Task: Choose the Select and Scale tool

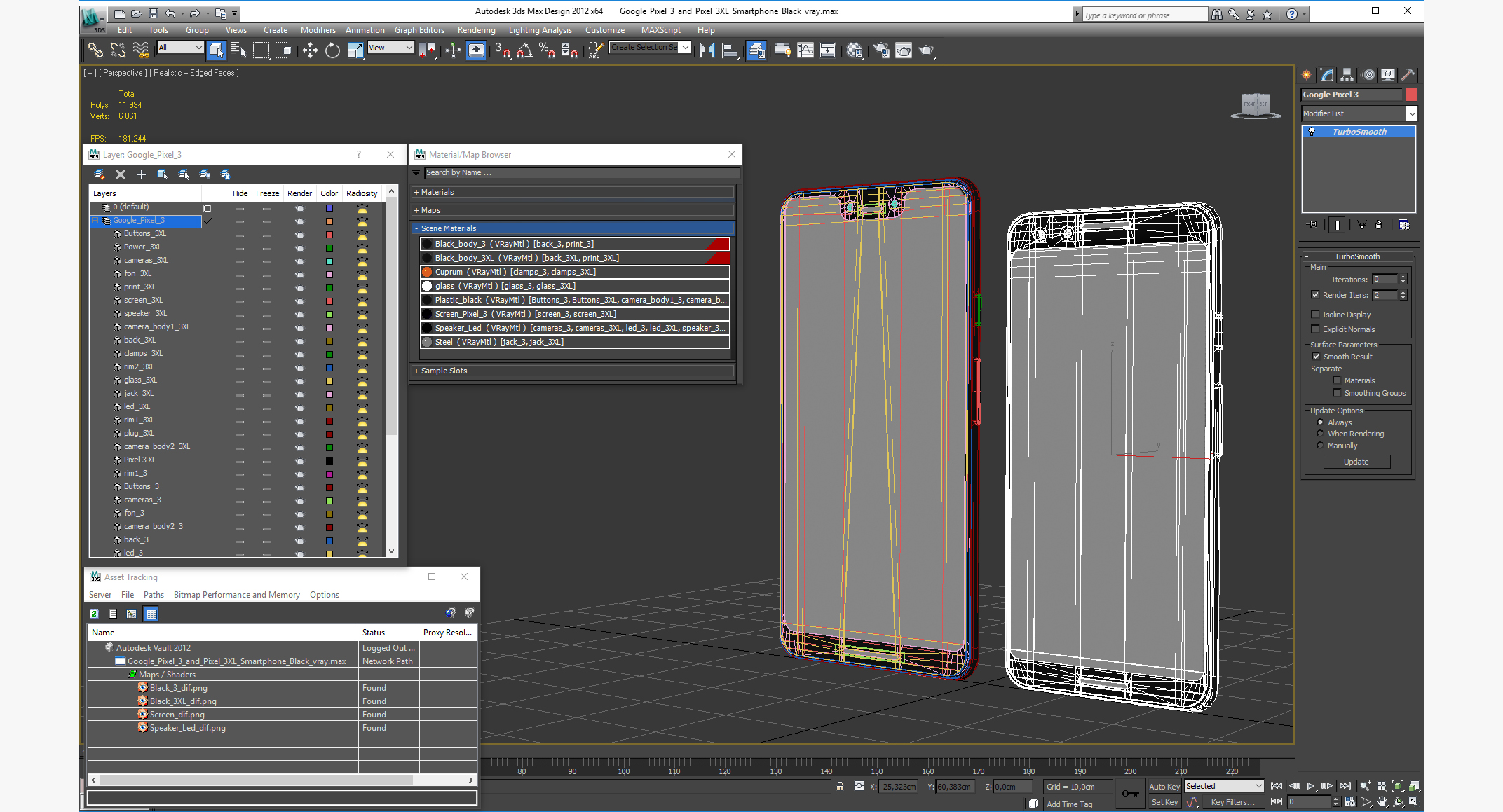Action: [x=355, y=50]
